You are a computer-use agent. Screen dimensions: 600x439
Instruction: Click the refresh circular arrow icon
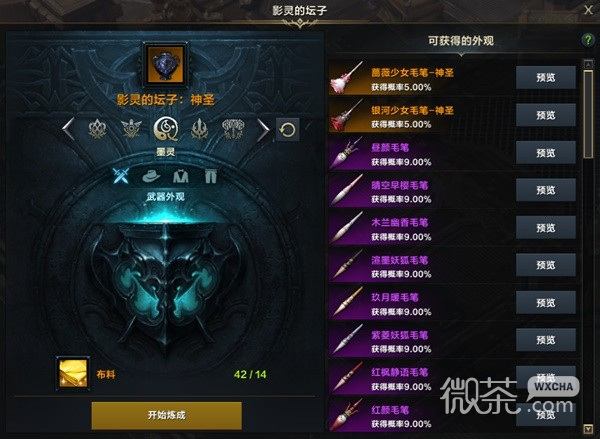(x=287, y=130)
